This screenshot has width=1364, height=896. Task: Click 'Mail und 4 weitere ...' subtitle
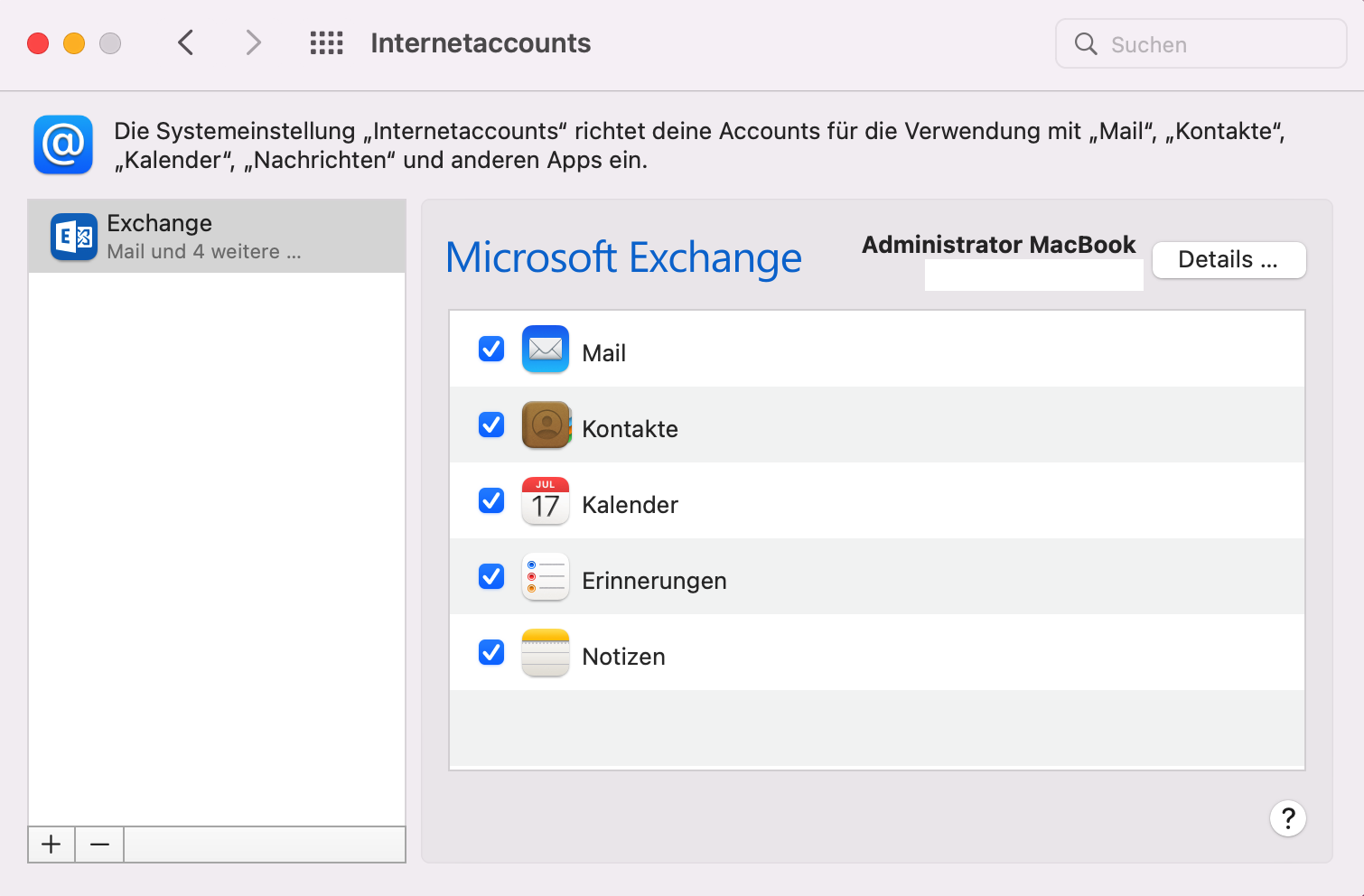coord(204,252)
